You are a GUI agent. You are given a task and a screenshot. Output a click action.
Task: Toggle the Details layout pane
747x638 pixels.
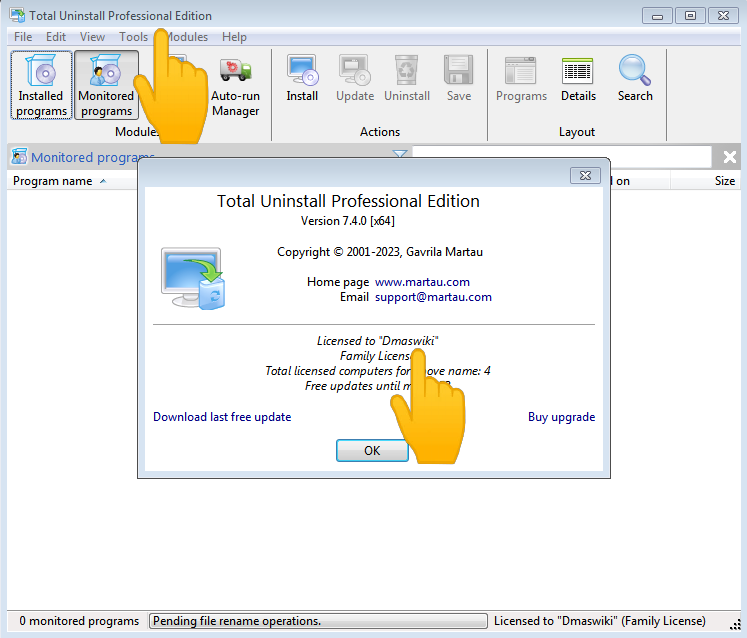pyautogui.click(x=578, y=79)
